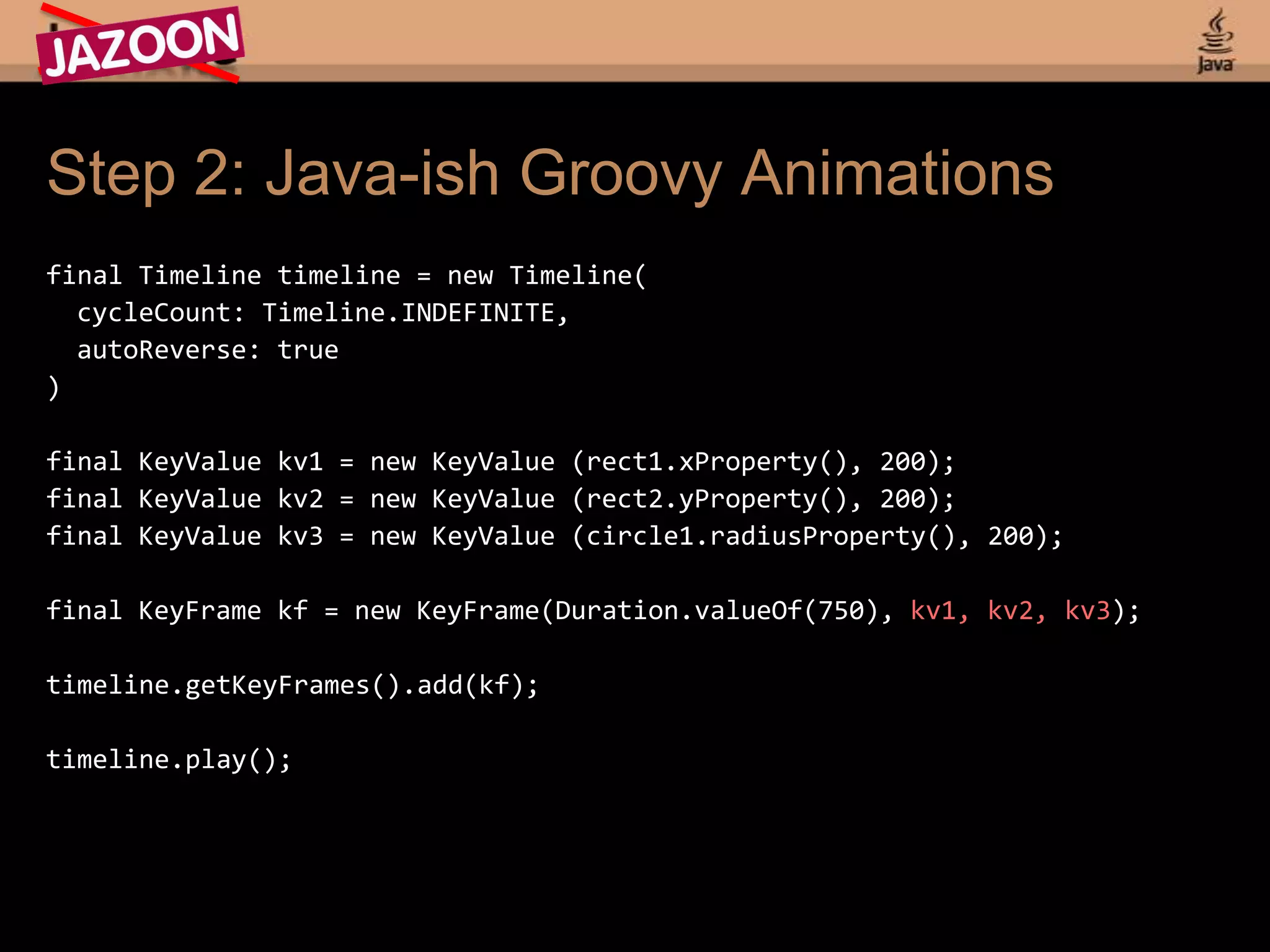Click the 'timeline.getKeyFrames().add(kf);' line
Screen dimensions: 1270x952
pos(293,685)
